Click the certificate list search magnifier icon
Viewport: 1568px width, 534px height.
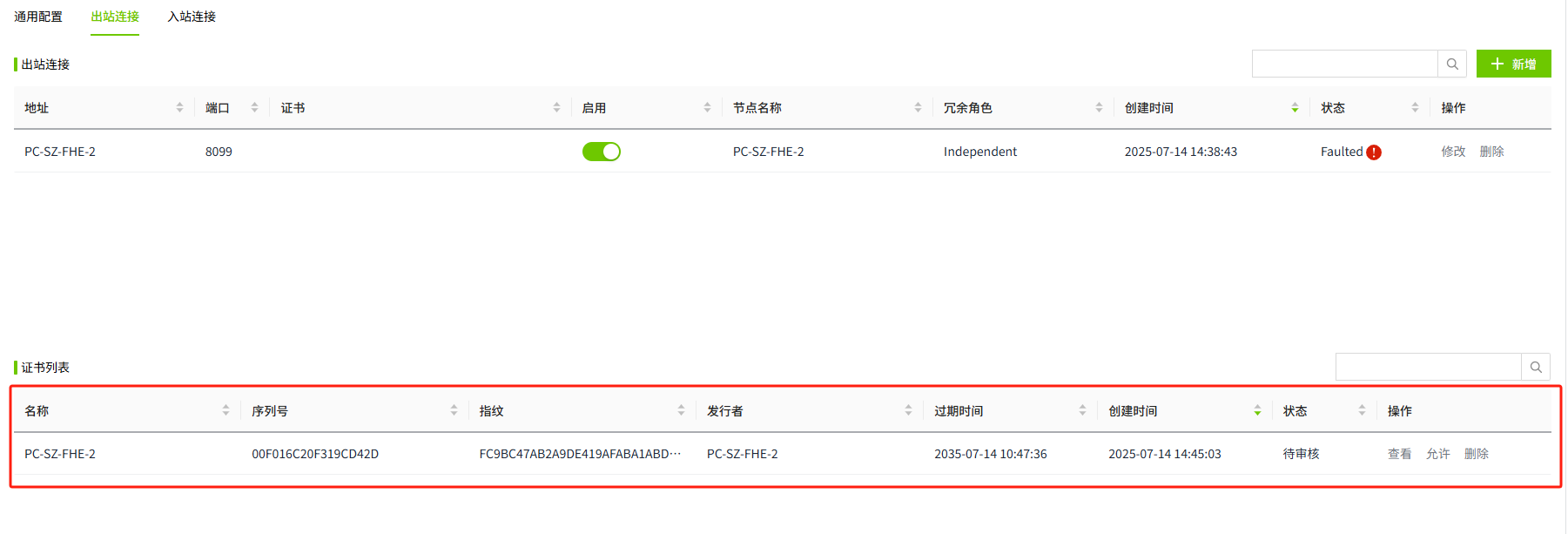[1536, 367]
